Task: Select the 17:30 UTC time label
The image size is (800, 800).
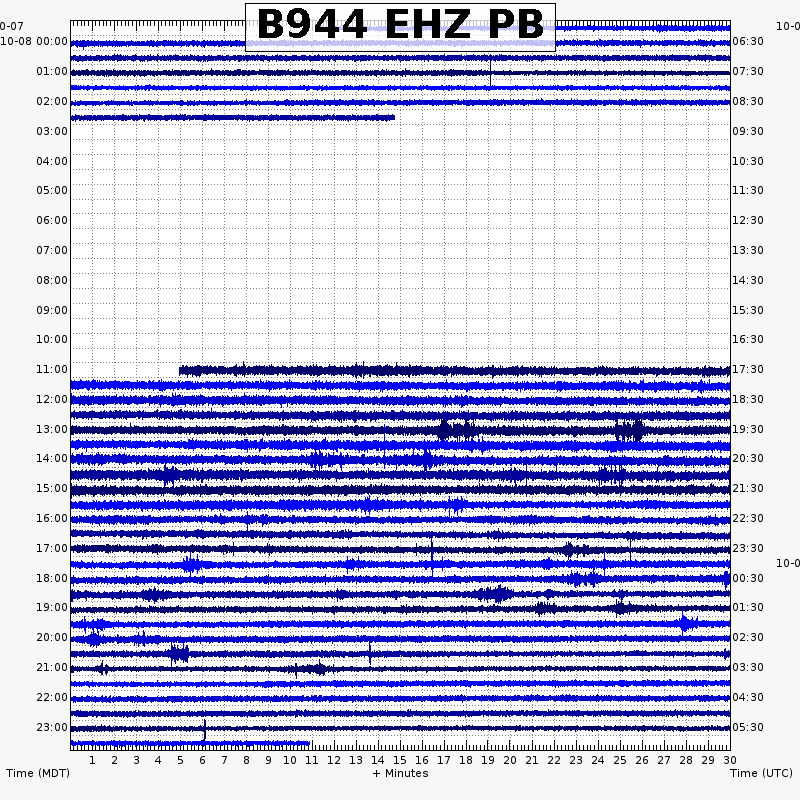Action: tap(748, 369)
